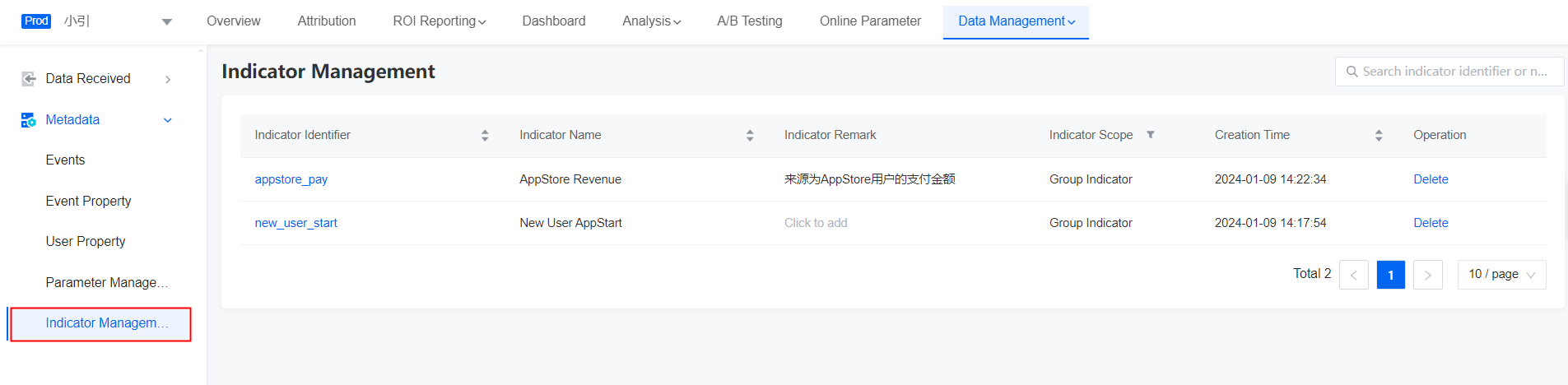Expand the ROI Reporting menu
The image size is (1568, 385).
pyautogui.click(x=439, y=21)
